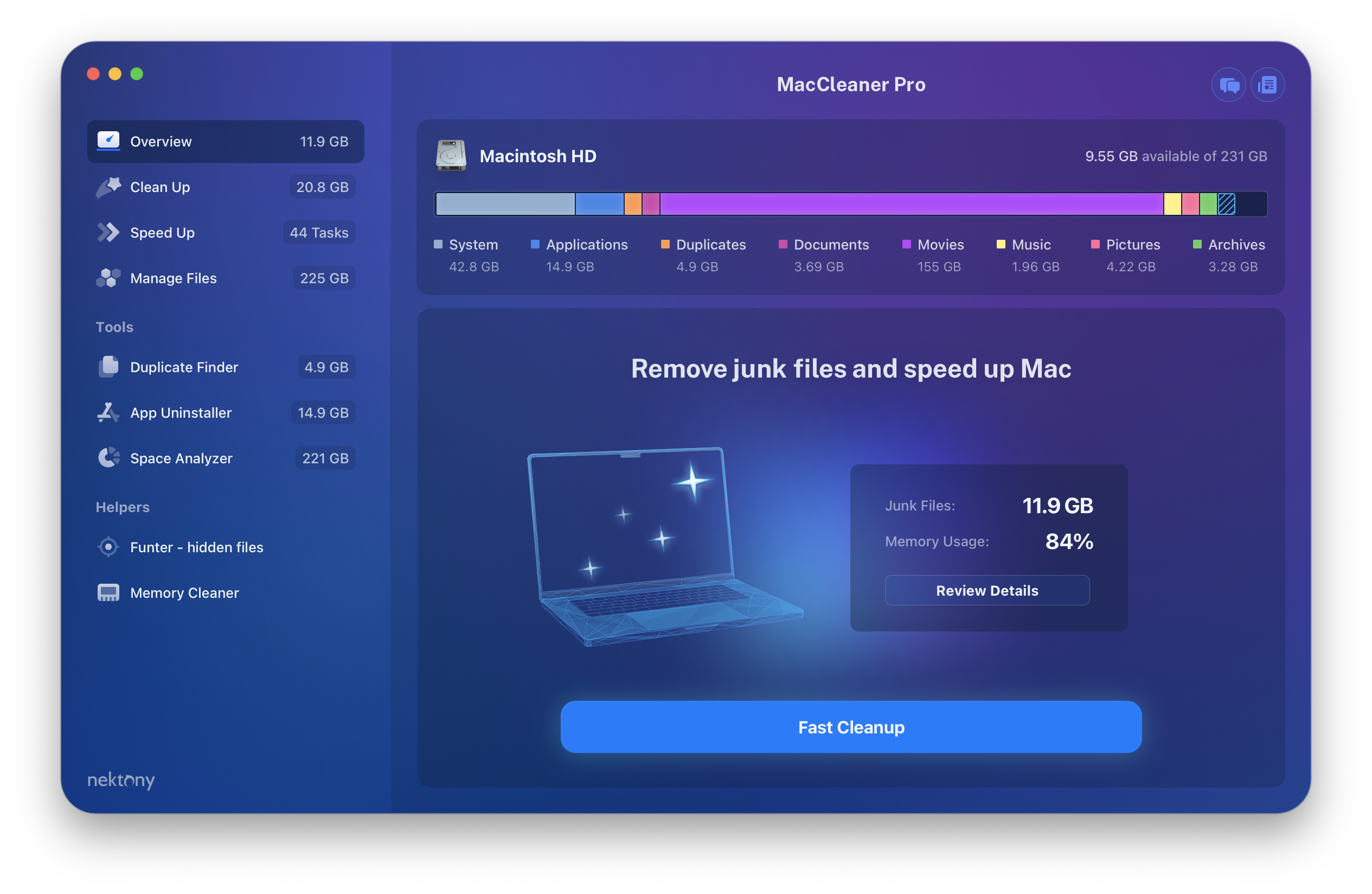Open Duplicate Finder from Tools
Image resolution: width=1372 pixels, height=894 pixels.
click(x=184, y=367)
